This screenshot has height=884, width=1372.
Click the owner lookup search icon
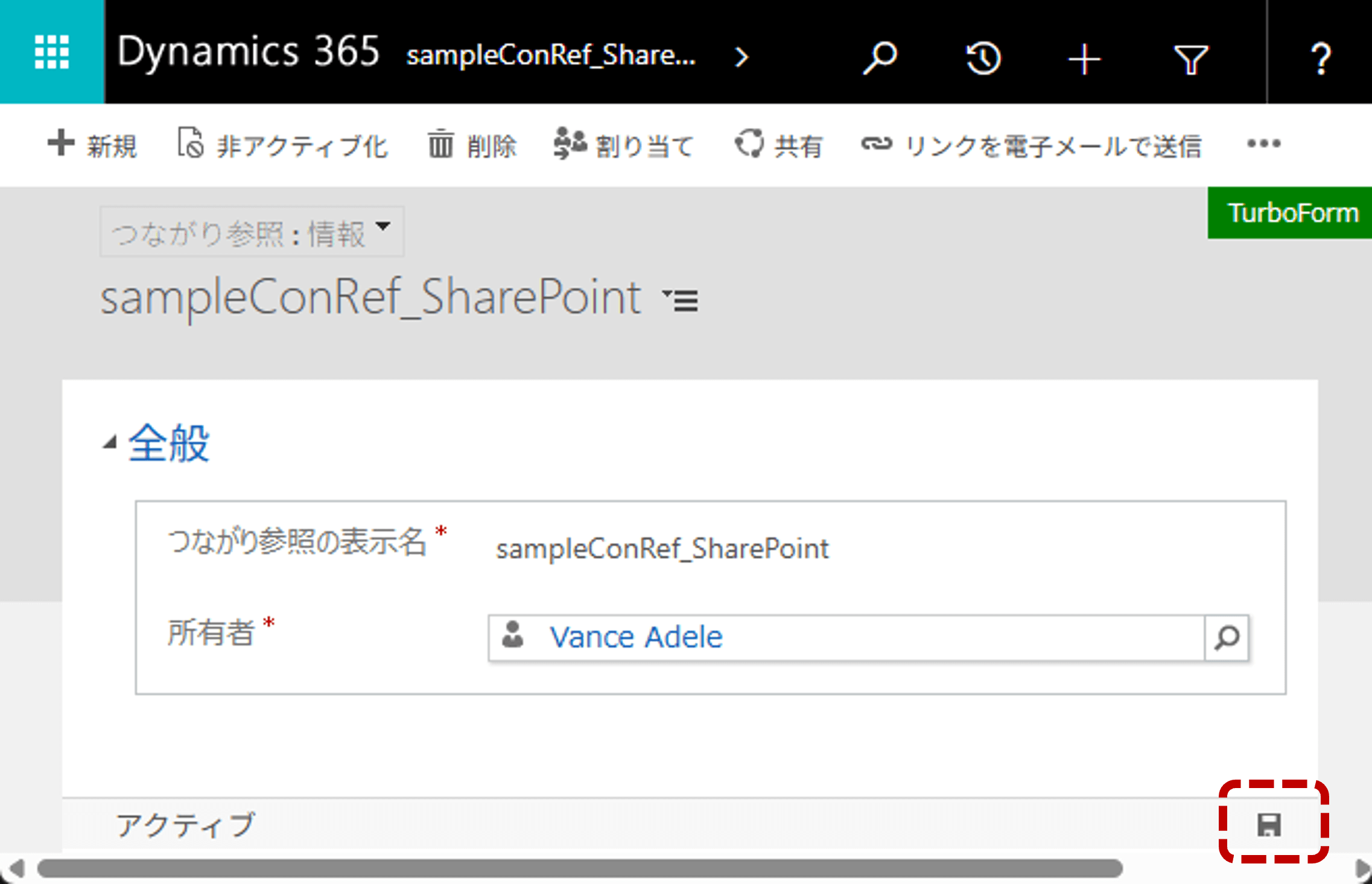(1227, 638)
